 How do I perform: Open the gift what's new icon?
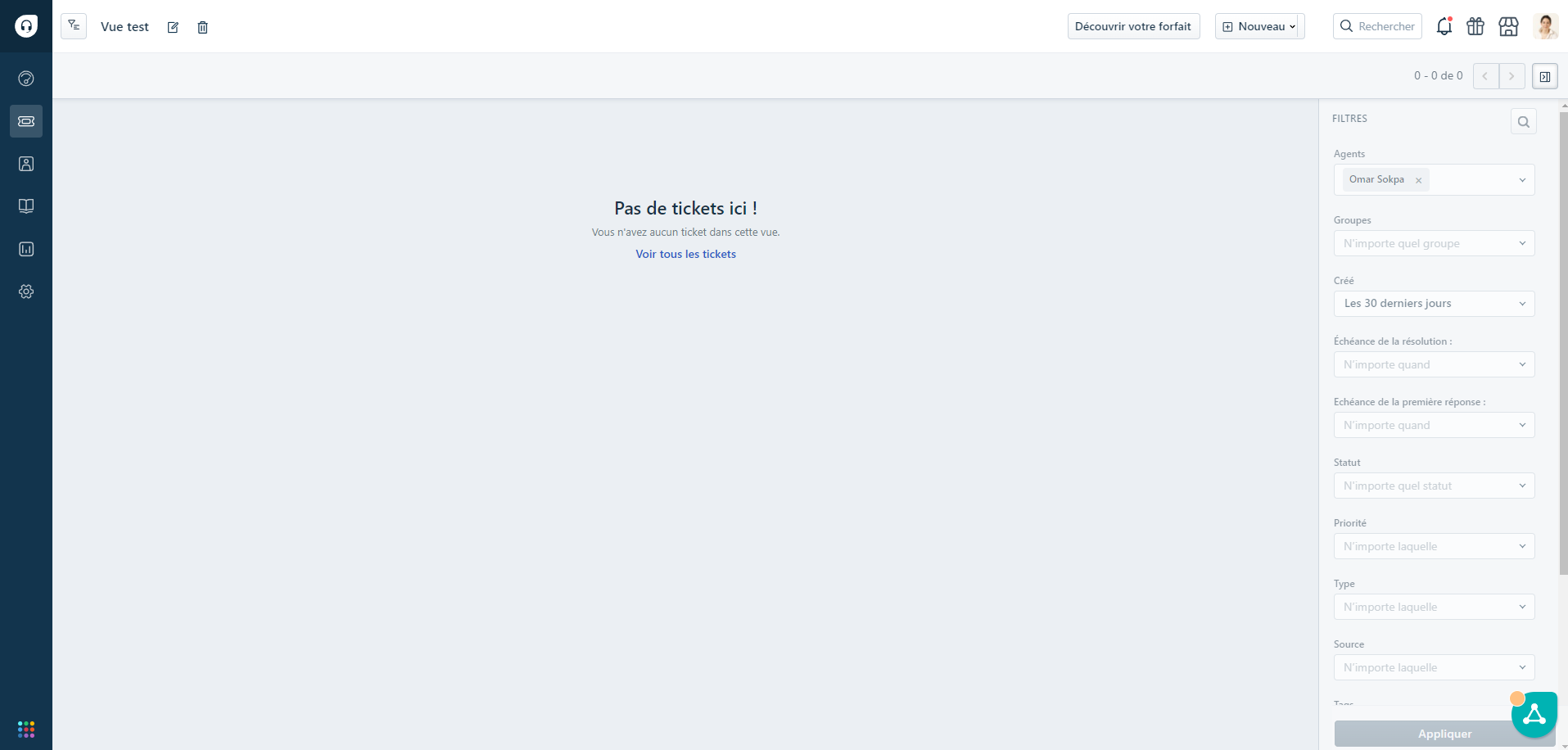click(x=1475, y=26)
